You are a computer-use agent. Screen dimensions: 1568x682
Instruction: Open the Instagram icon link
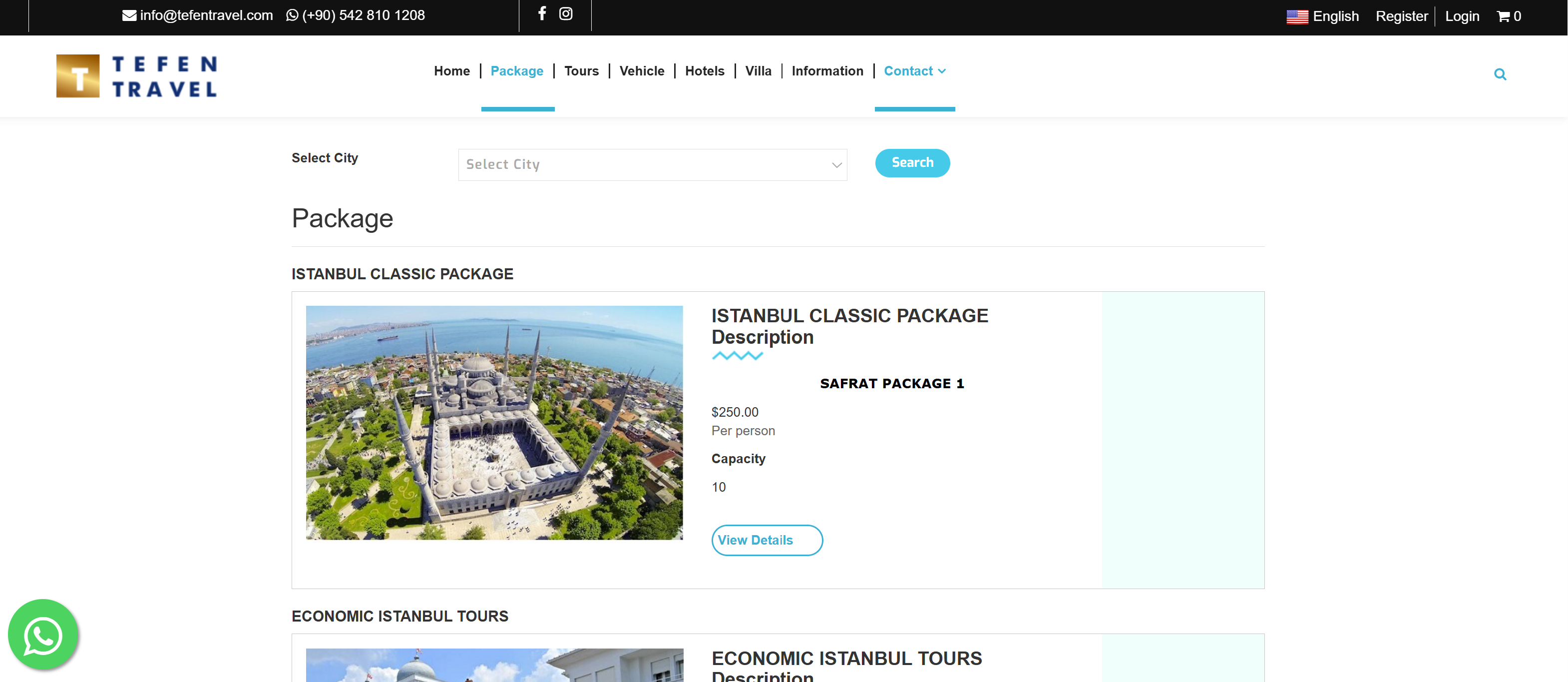coord(565,13)
